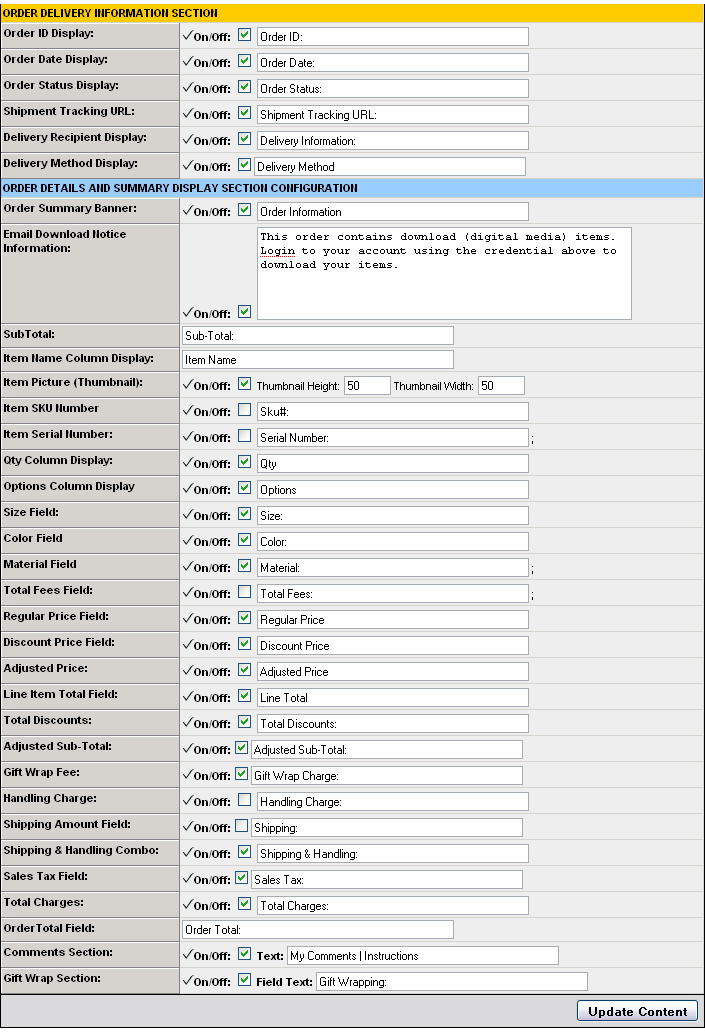This screenshot has height=1032, width=705.
Task: Edit the 'Serial Number:' text field
Action: [x=392, y=438]
